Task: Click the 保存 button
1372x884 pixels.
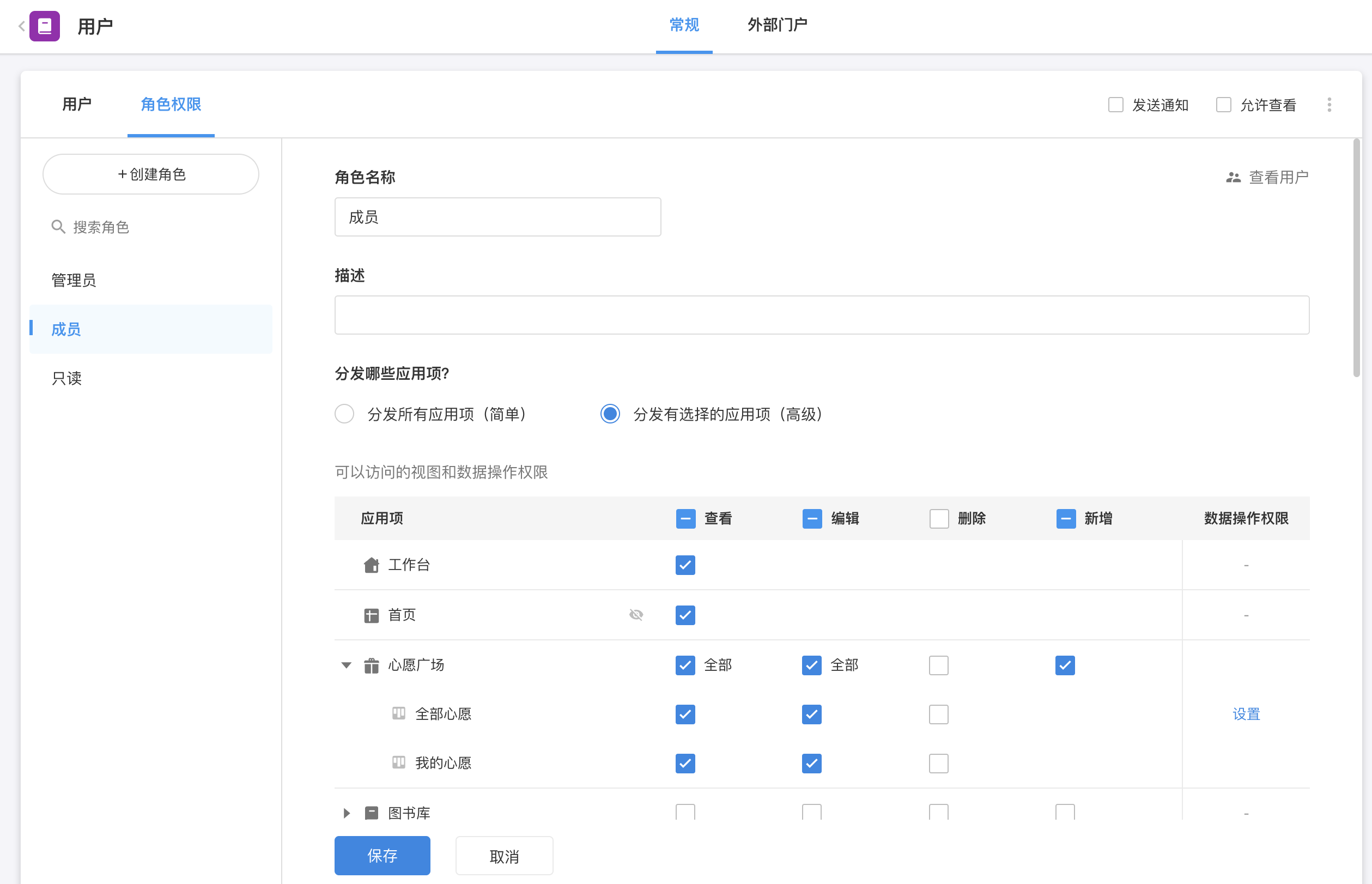Action: (382, 855)
